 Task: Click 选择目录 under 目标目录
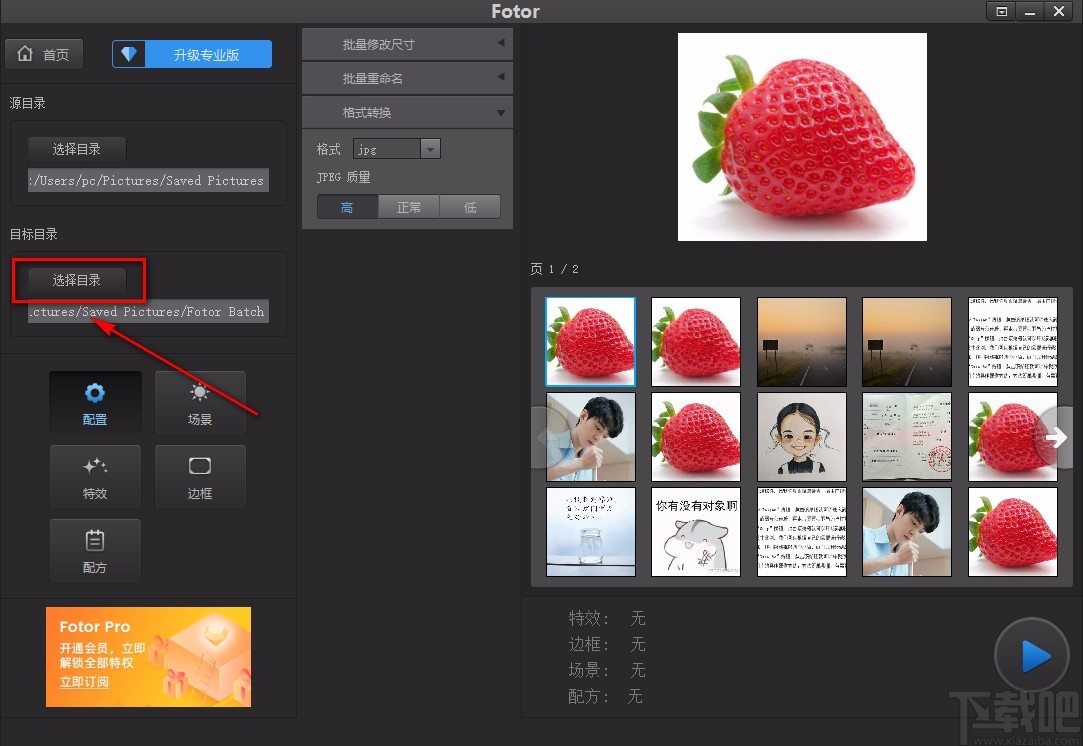pos(77,280)
